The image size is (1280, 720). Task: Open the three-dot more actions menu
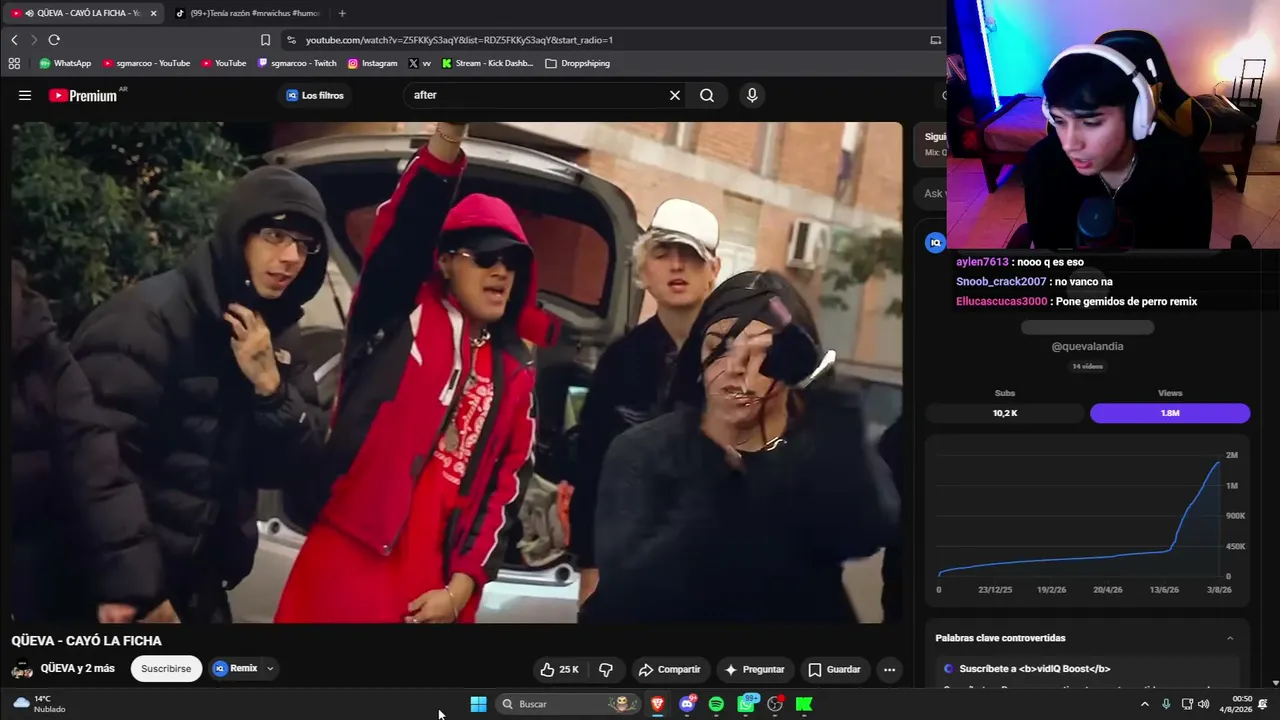coord(889,669)
